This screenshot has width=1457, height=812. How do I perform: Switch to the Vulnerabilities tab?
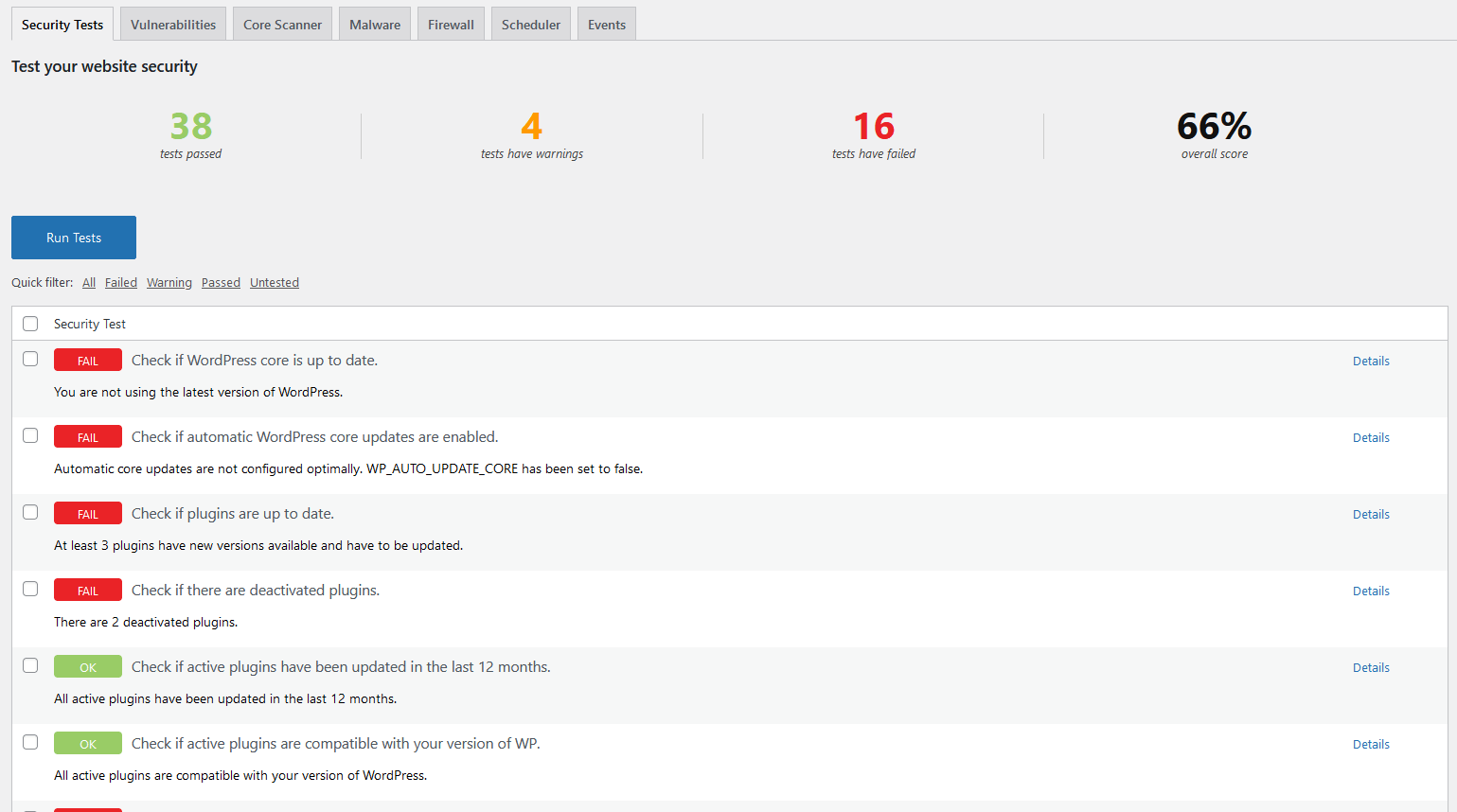pyautogui.click(x=173, y=25)
